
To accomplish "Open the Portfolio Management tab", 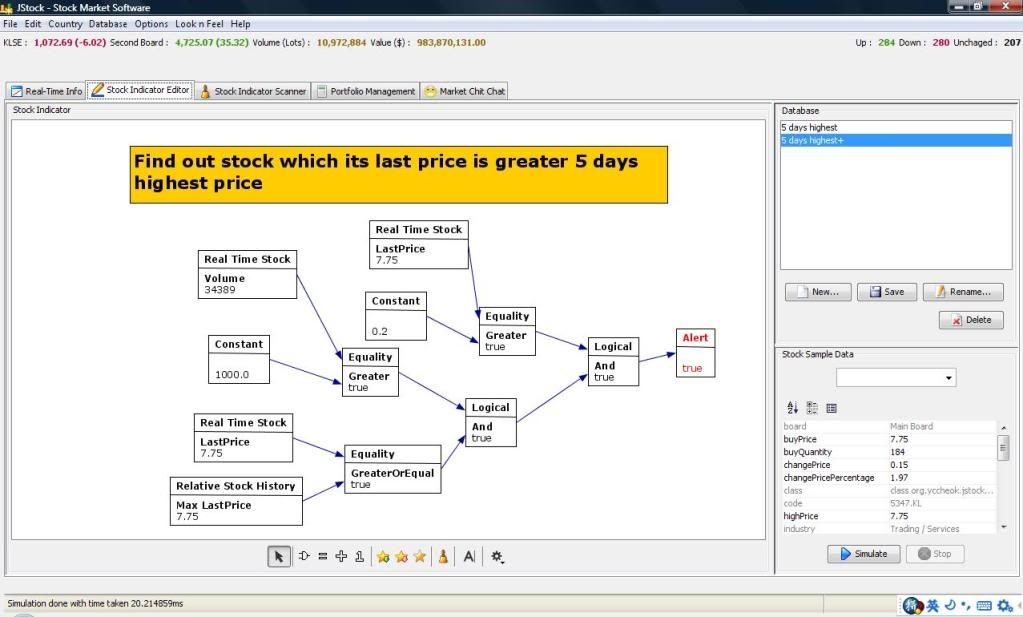I will (365, 91).
